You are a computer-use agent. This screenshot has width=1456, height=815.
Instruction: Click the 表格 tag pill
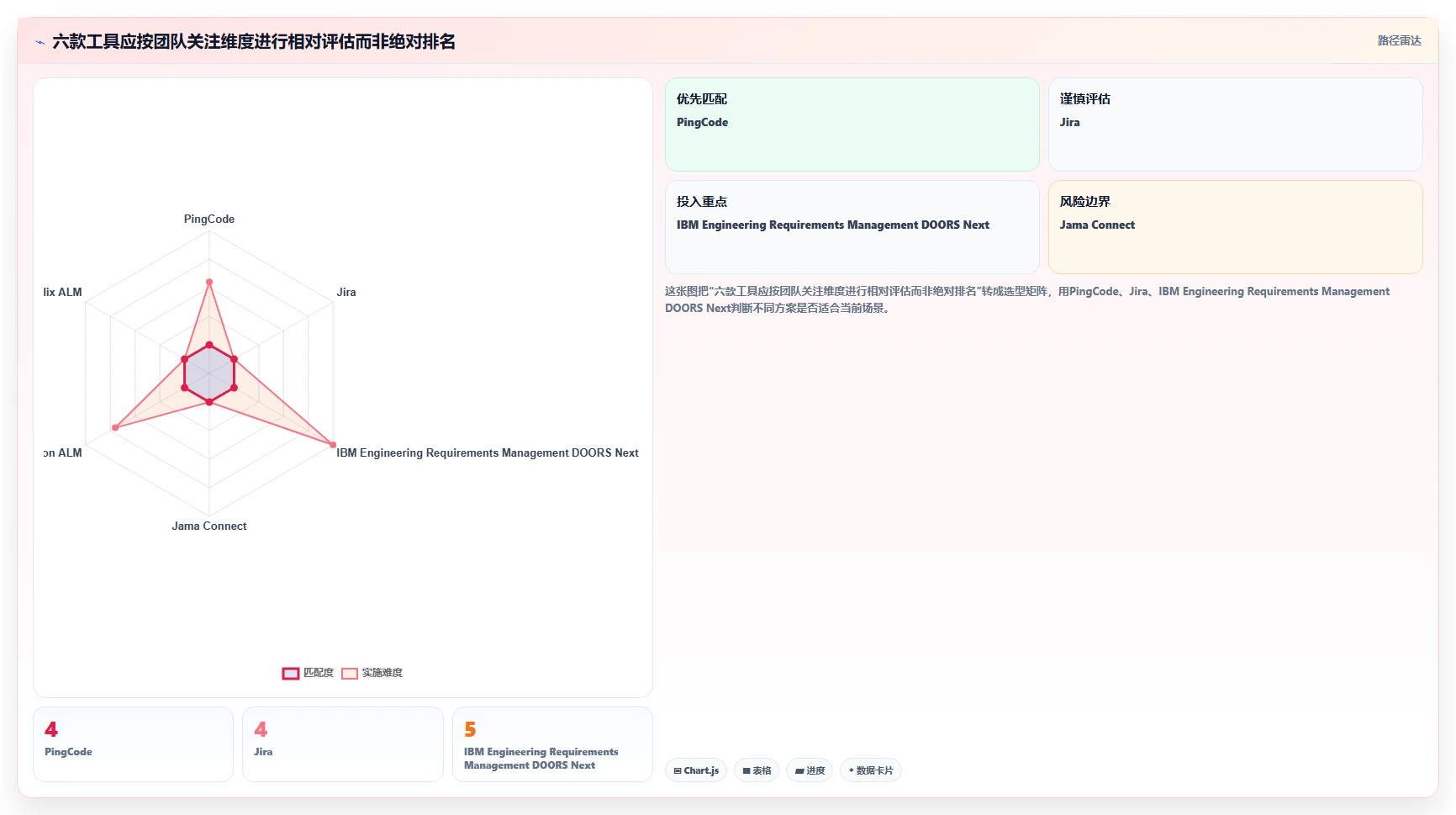pyautogui.click(x=757, y=770)
